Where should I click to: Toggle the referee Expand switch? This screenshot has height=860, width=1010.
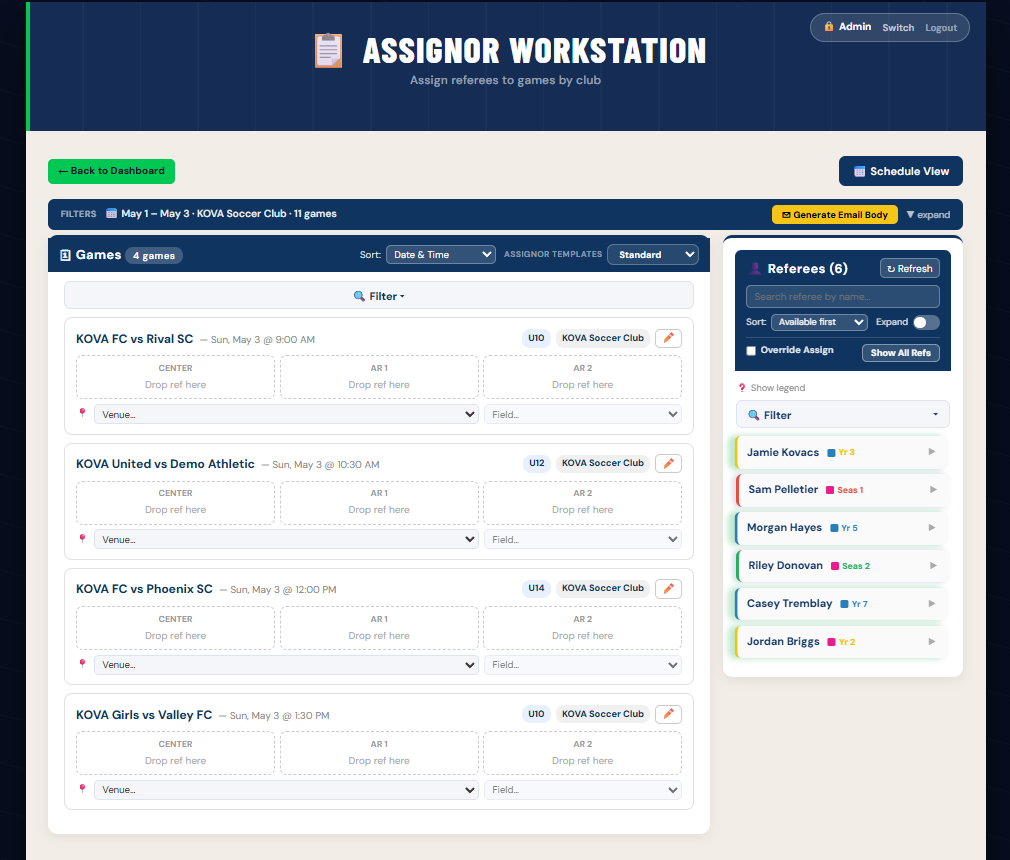926,322
